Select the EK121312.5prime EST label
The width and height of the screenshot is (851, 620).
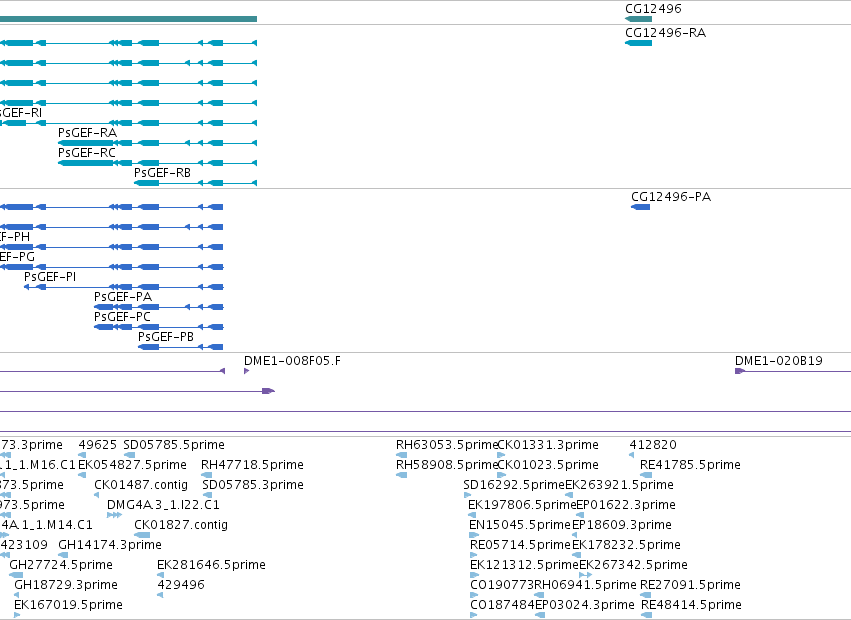pyautogui.click(x=524, y=565)
